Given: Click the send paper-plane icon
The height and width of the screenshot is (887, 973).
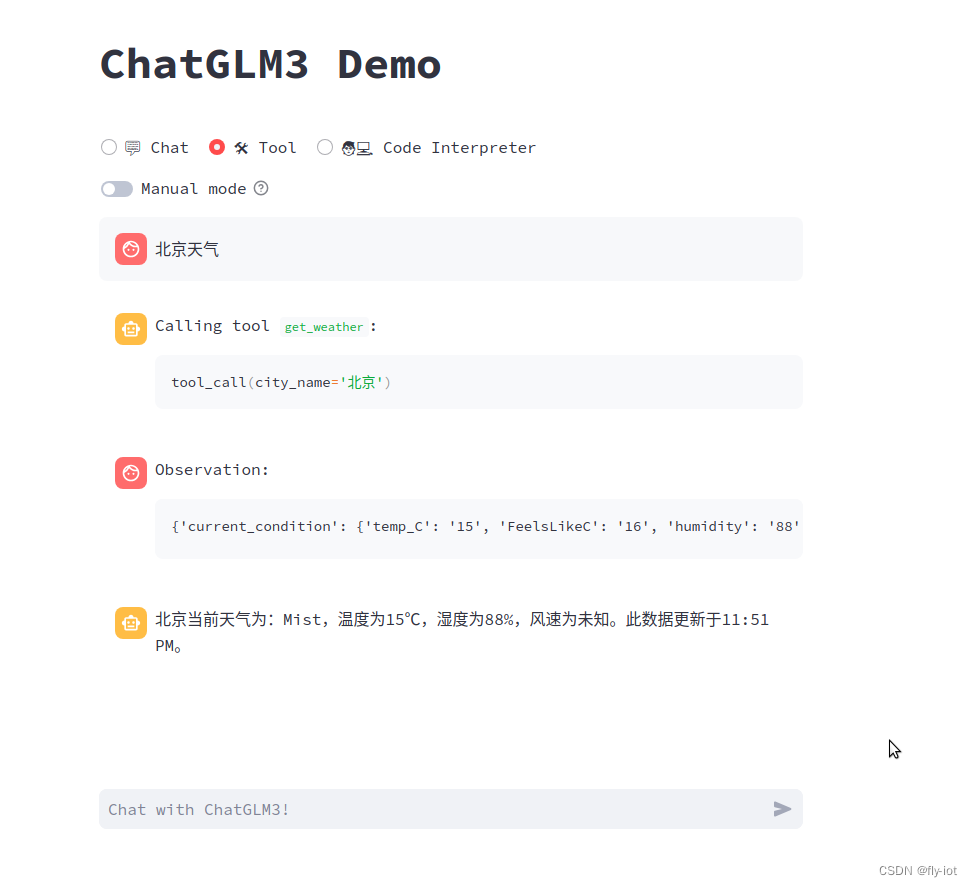Looking at the screenshot, I should [782, 809].
